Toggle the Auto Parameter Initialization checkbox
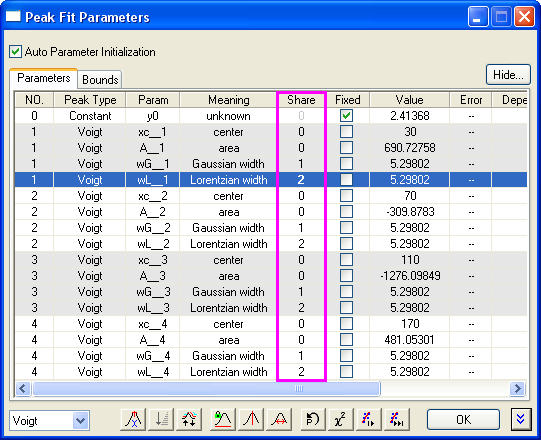Viewport: 541px width, 440px height. pos(15,52)
